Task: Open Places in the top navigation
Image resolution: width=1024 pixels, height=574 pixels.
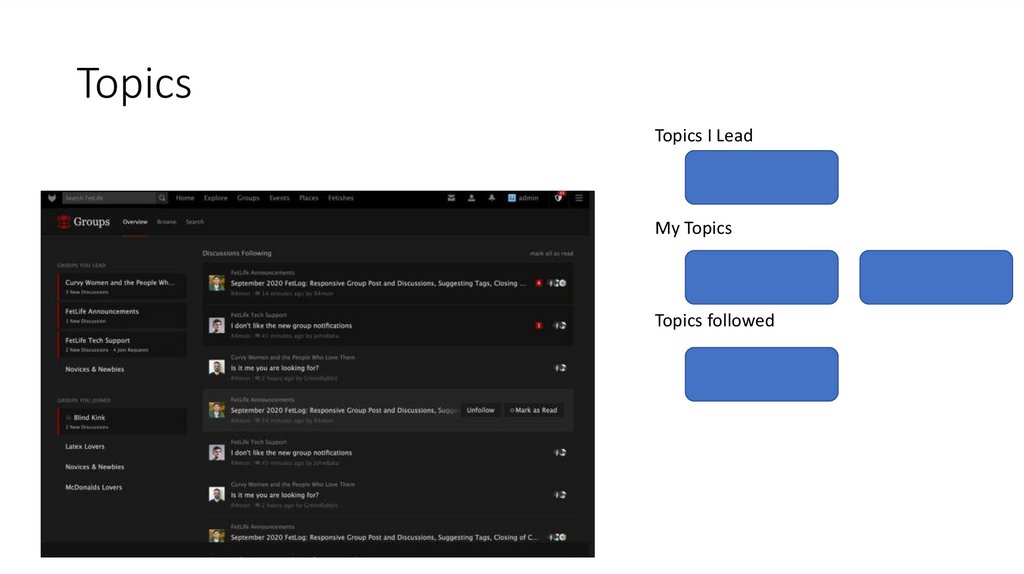Action: (309, 198)
